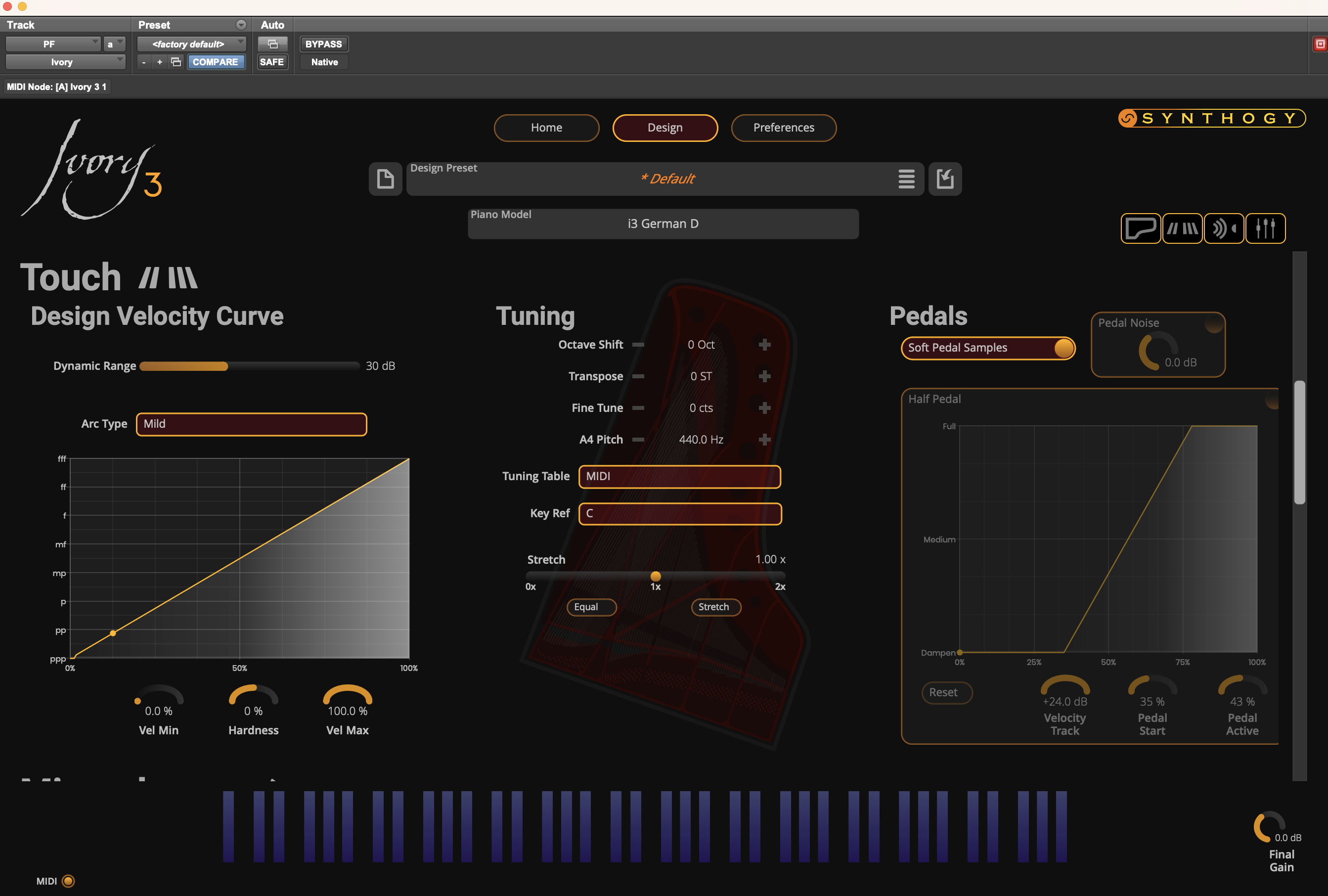Click the Native button
This screenshot has width=1328, height=896.
tap(324, 62)
